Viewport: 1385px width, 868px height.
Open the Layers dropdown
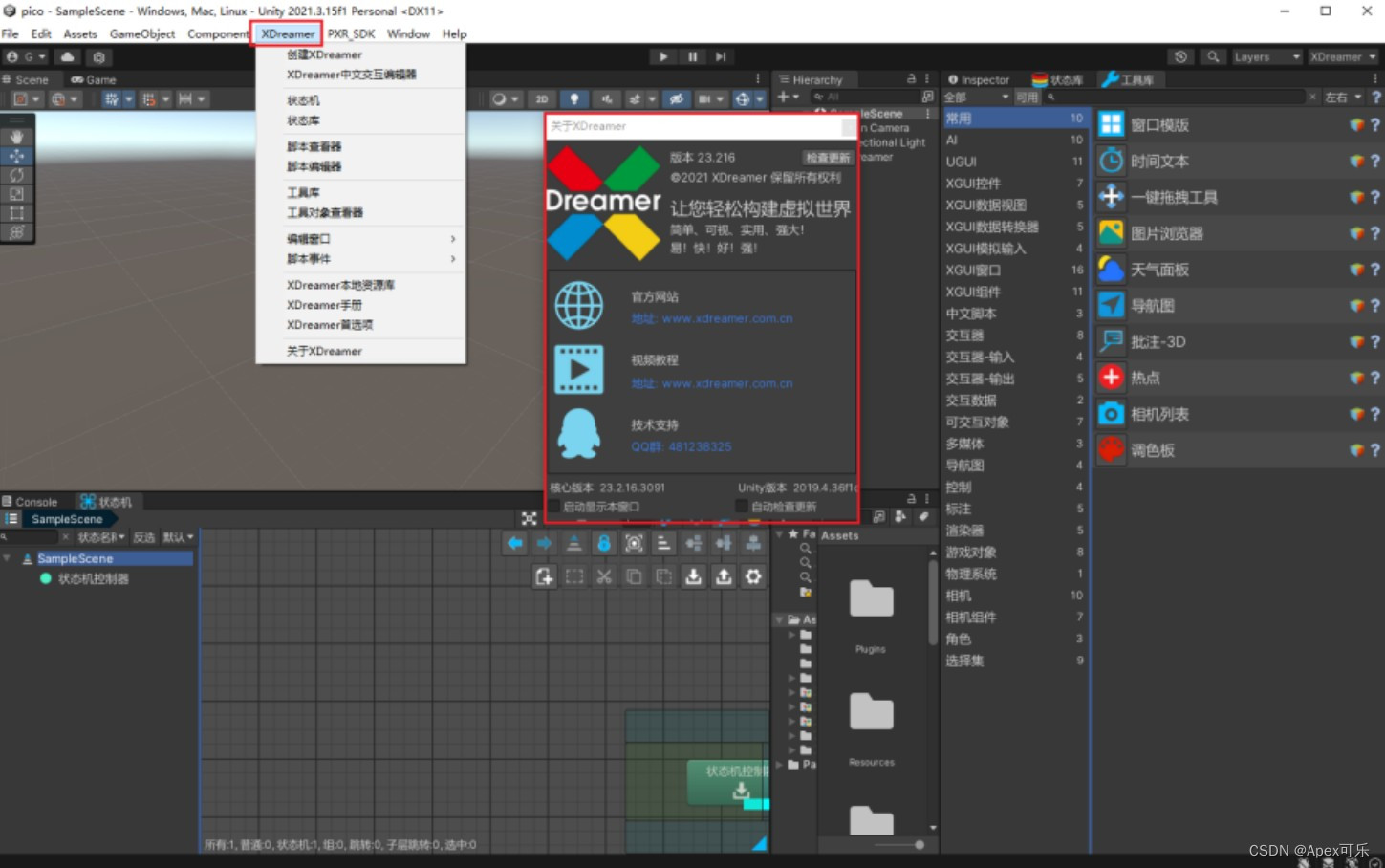(1266, 57)
